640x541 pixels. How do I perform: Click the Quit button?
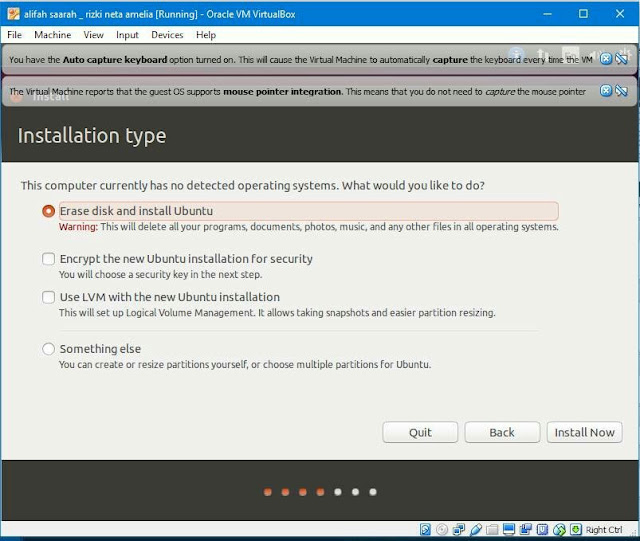click(420, 432)
